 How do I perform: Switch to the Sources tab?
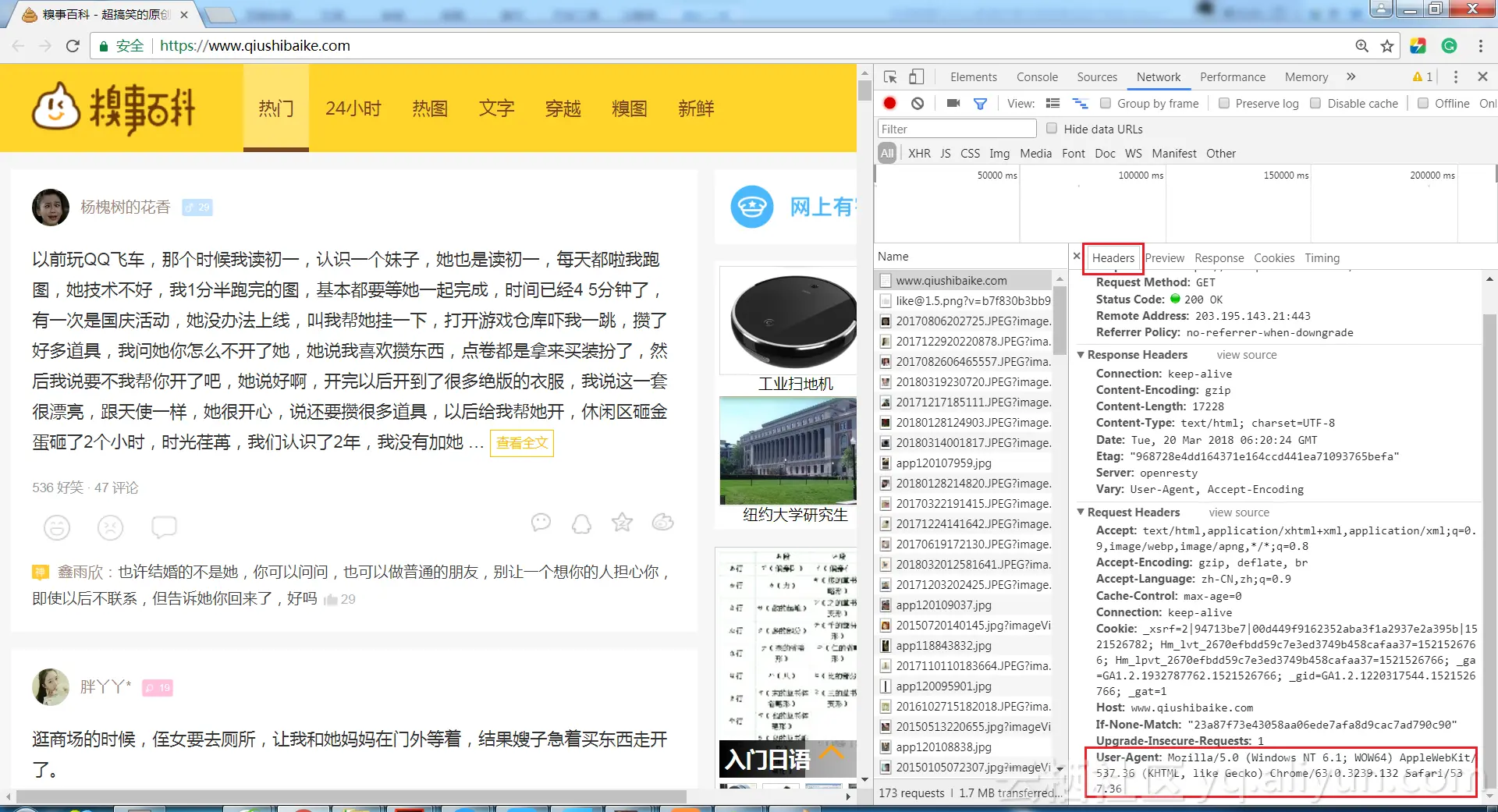[1097, 76]
